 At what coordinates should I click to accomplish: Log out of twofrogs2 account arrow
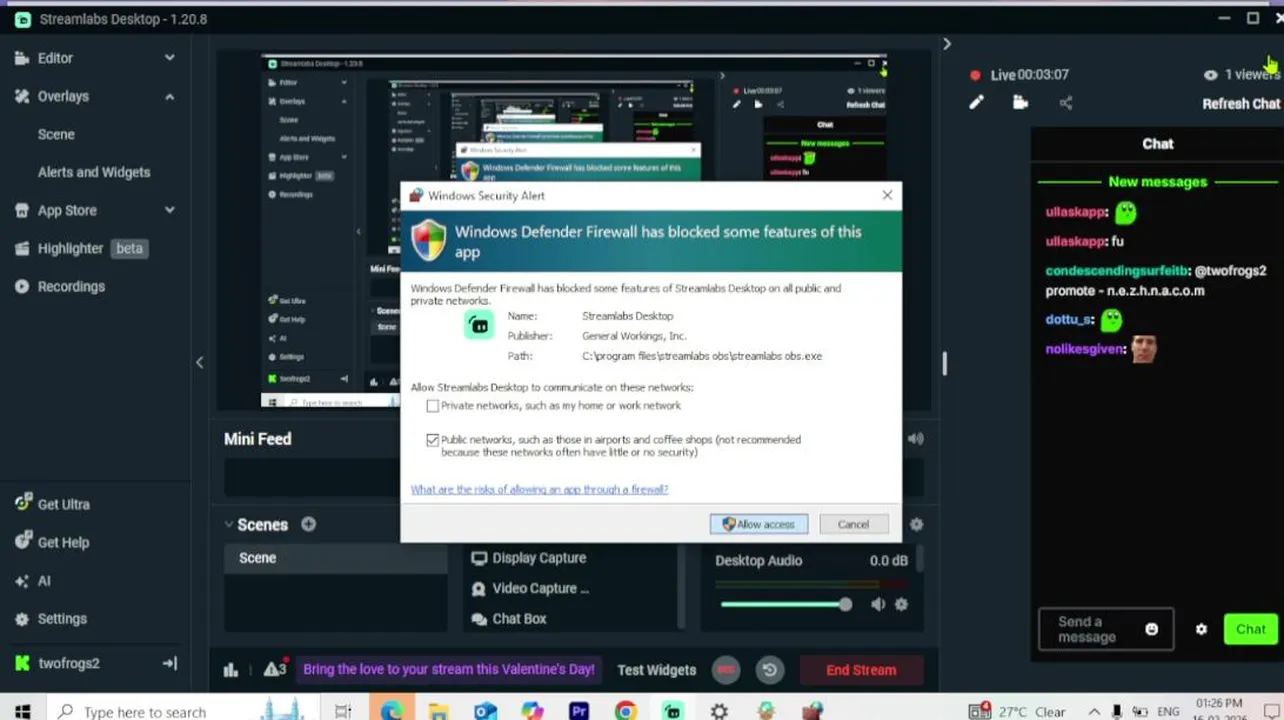[169, 663]
